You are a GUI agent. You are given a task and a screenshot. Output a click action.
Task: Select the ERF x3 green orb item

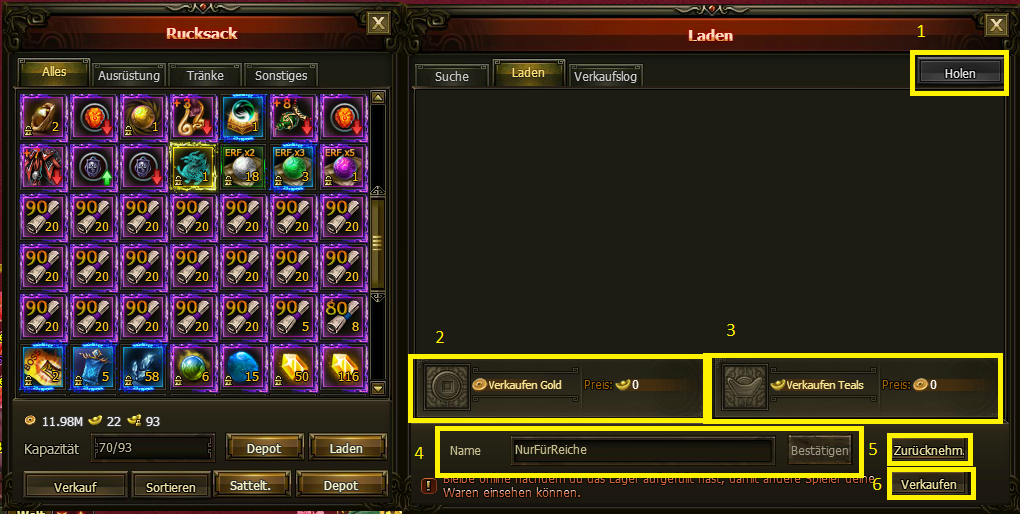click(x=293, y=168)
